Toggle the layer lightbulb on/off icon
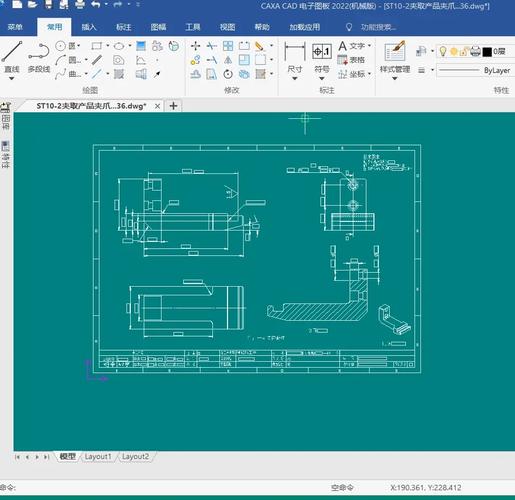This screenshot has height=500, width=515. [443, 51]
